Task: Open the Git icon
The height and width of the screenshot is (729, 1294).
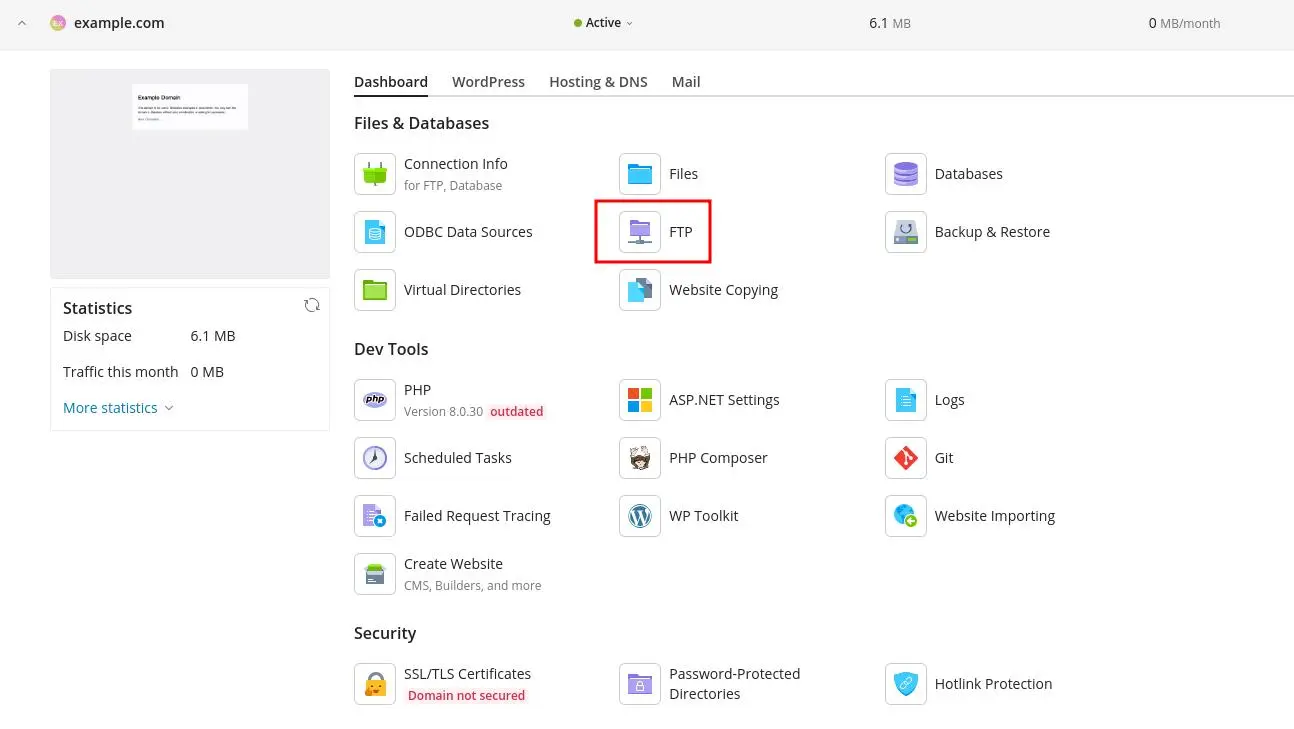Action: 905,458
